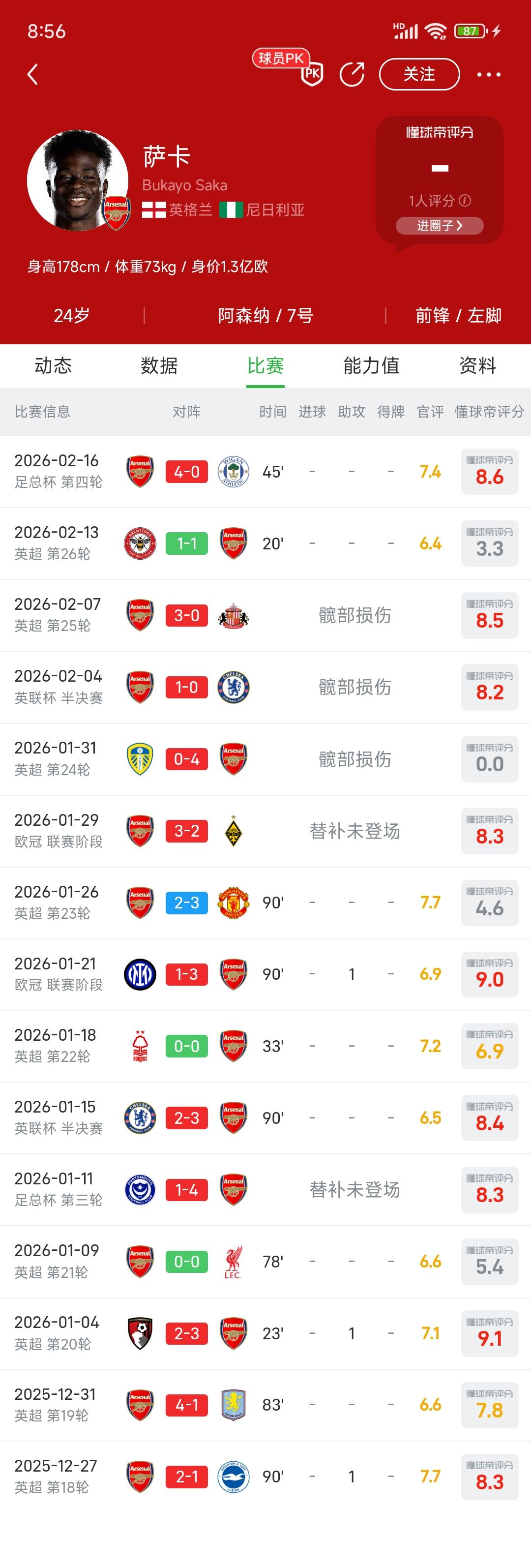Viewport: 531px width, 1568px height.
Task: Tap the 3.3 rating box for Brentford match
Action: click(x=490, y=543)
